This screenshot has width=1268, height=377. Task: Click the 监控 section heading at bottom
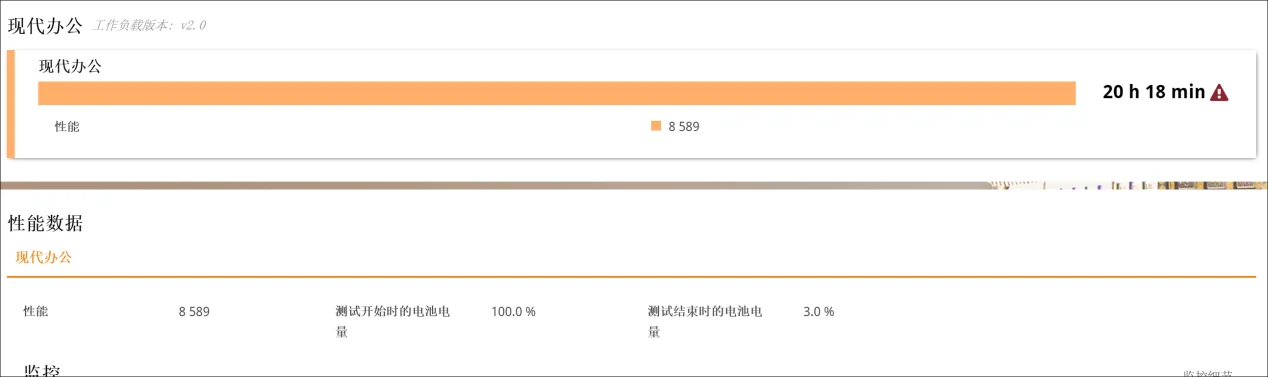pos(42,371)
